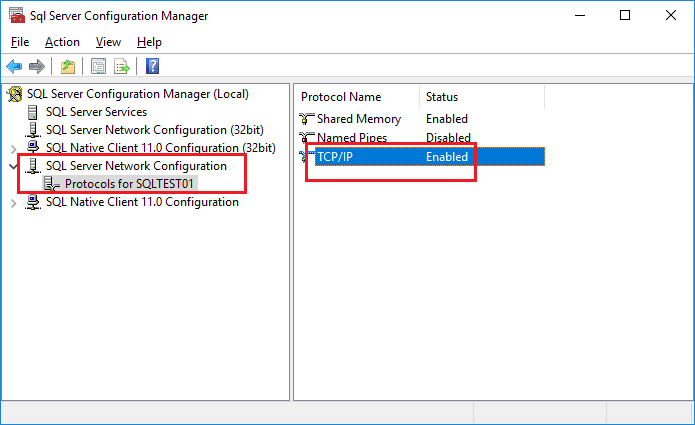695x425 pixels.
Task: Click the Export List toolbar icon
Action: (x=121, y=67)
